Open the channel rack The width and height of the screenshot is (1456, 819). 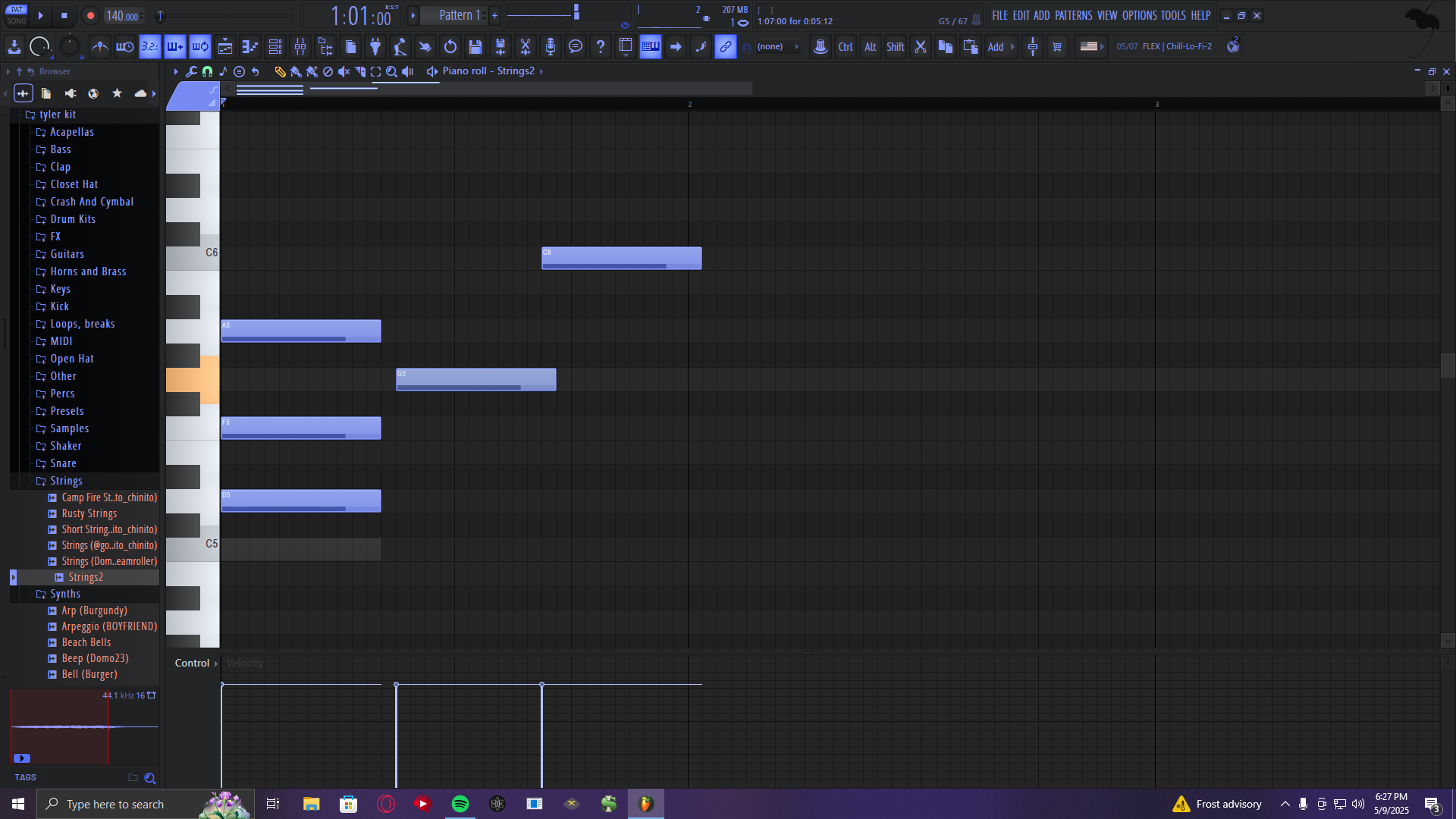[275, 47]
